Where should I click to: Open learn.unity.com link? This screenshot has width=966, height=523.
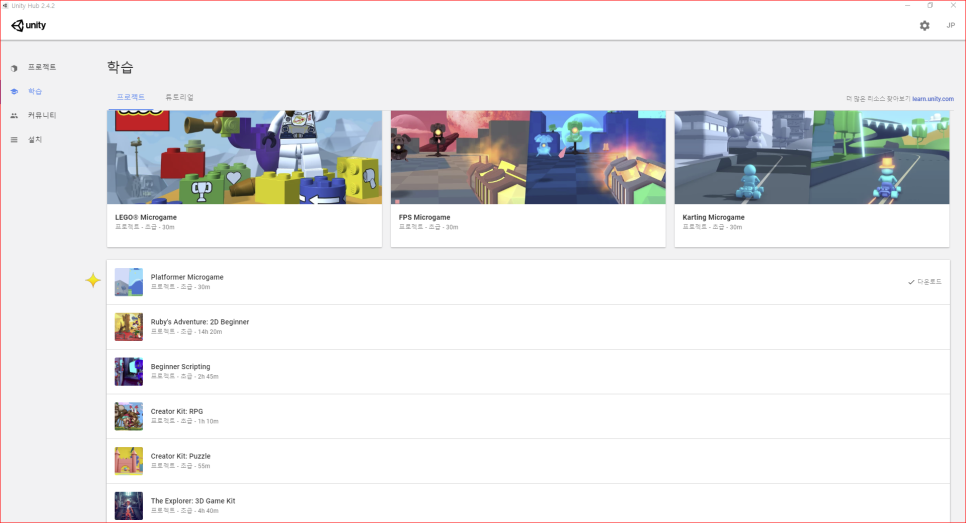(933, 99)
